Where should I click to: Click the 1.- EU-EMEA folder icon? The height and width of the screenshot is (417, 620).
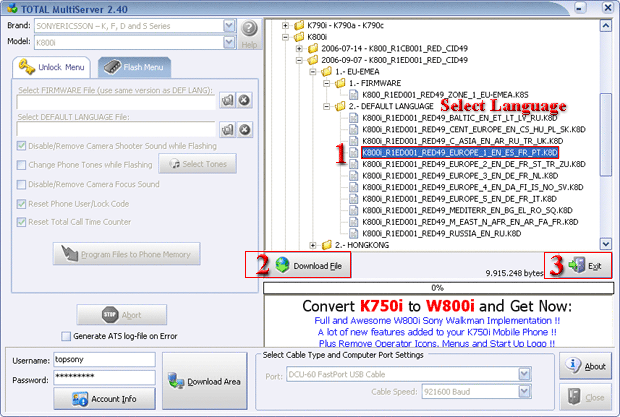[326, 72]
